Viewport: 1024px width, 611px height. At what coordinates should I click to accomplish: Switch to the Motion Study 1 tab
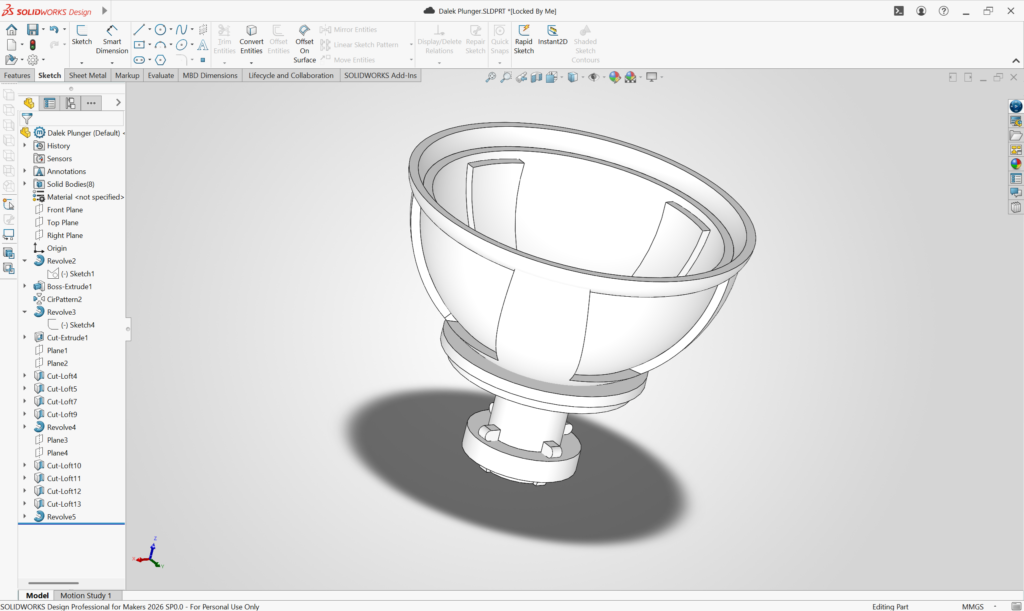coord(87,595)
